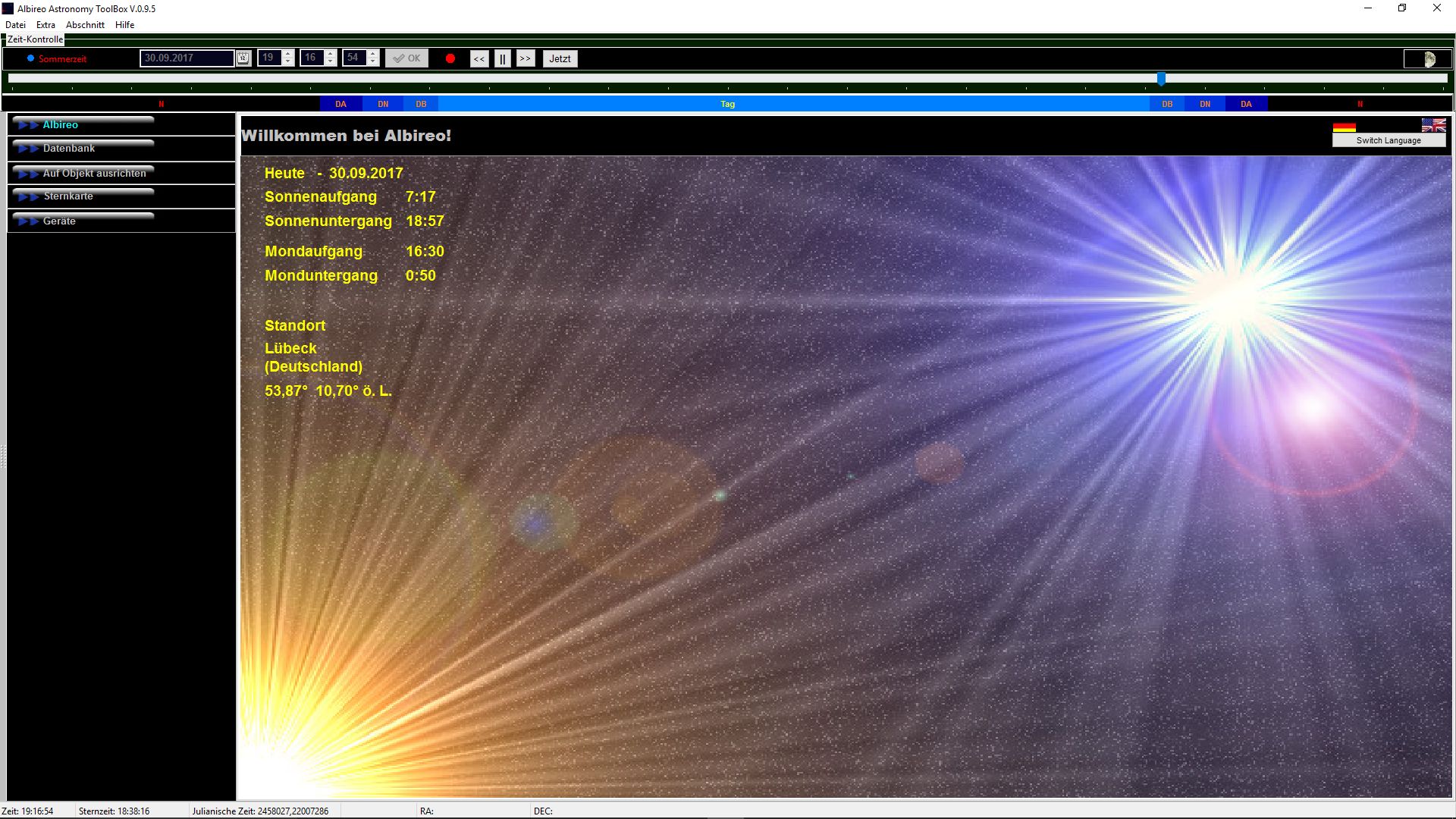
Task: Click the date field showing 30.09.2017
Action: [x=187, y=58]
